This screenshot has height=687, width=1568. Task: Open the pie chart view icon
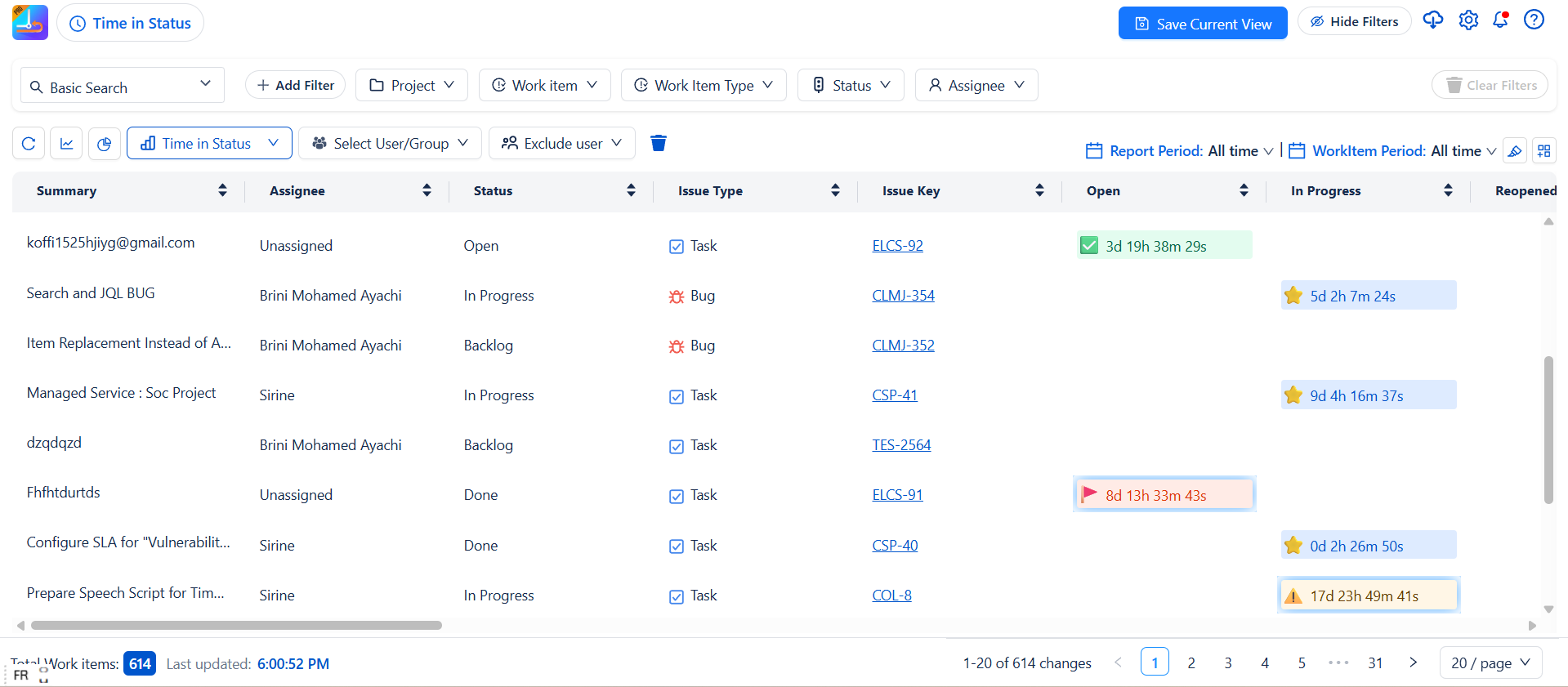click(x=105, y=144)
